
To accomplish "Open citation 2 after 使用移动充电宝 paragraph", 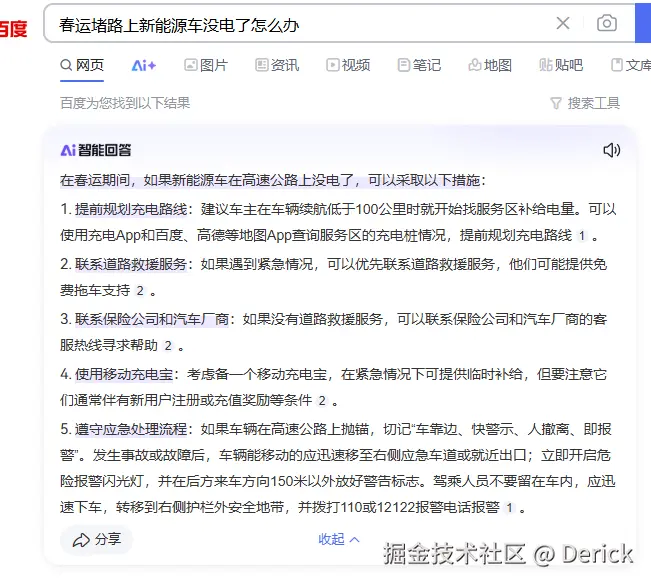I will pos(322,400).
